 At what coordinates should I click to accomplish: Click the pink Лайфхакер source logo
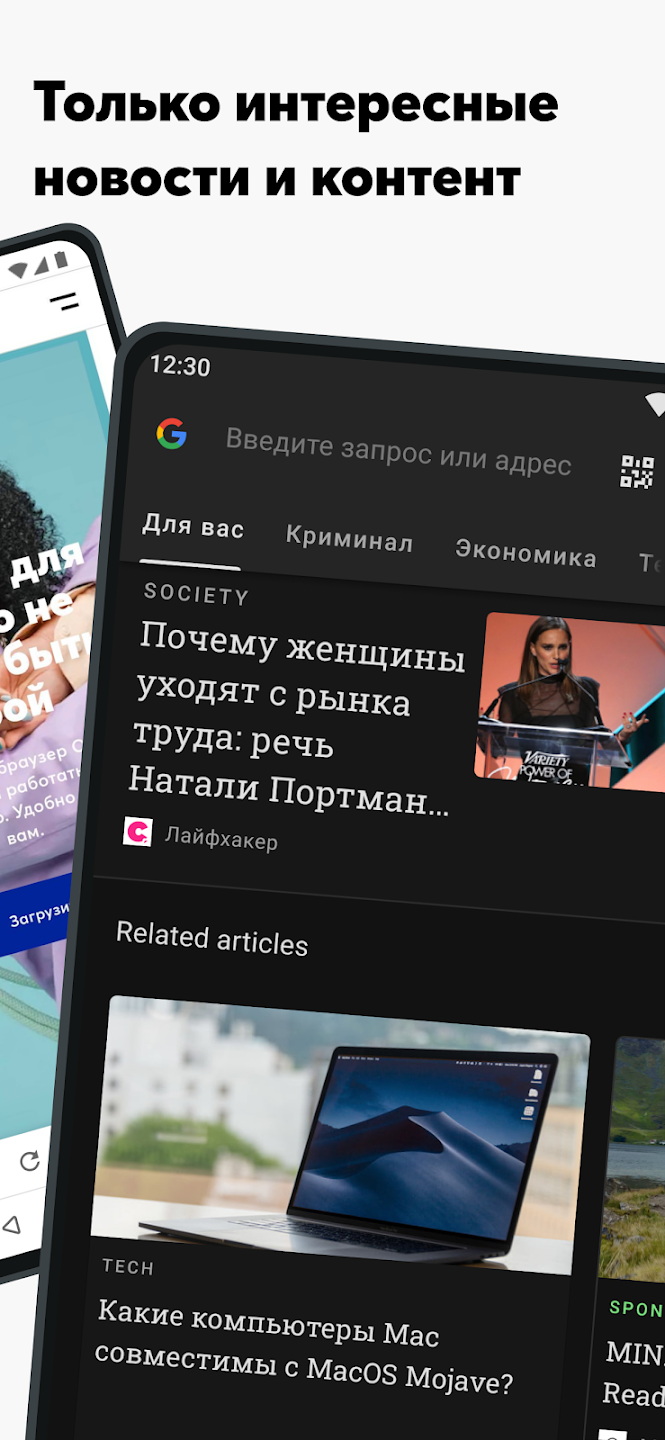pos(138,832)
